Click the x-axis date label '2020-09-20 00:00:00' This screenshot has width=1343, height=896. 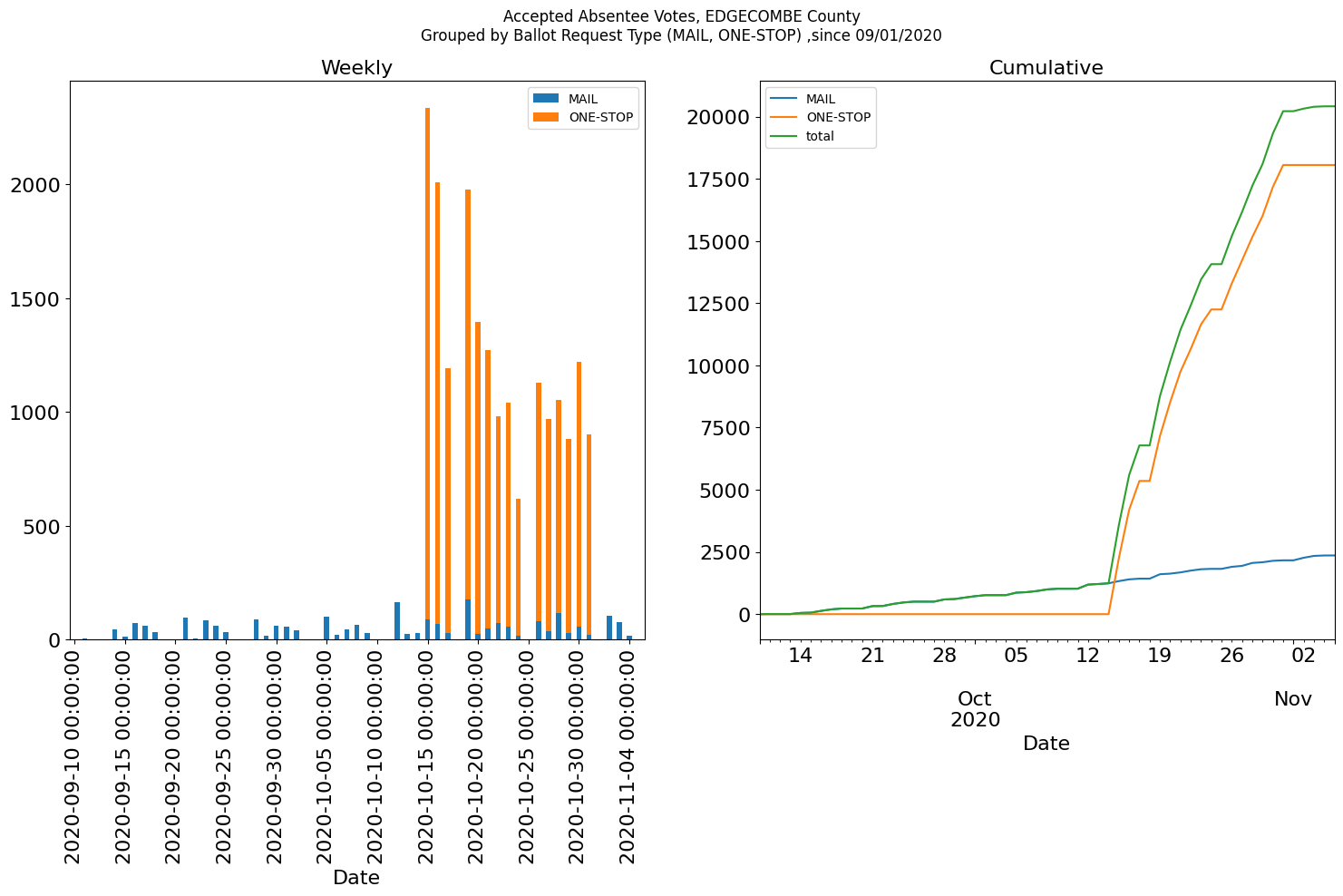tap(174, 755)
